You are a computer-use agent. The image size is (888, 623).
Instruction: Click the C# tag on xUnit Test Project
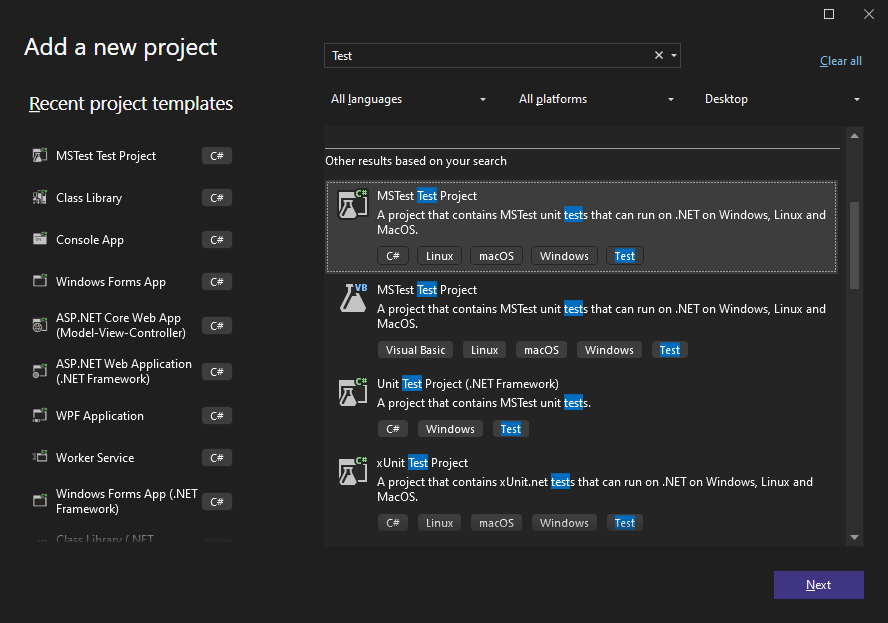393,523
